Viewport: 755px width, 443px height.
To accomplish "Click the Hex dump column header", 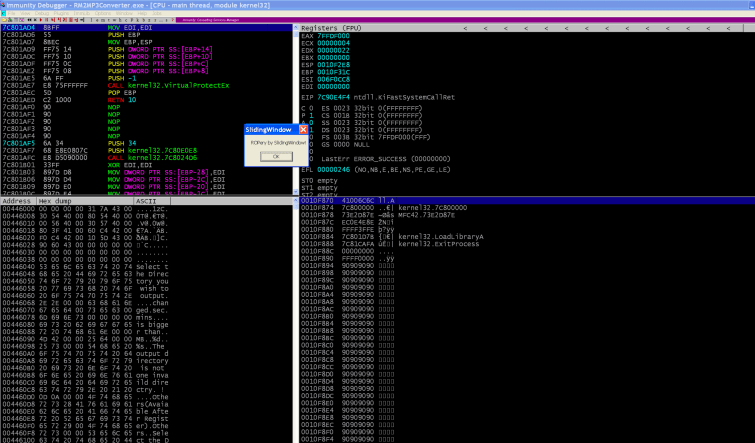I will click(x=56, y=200).
